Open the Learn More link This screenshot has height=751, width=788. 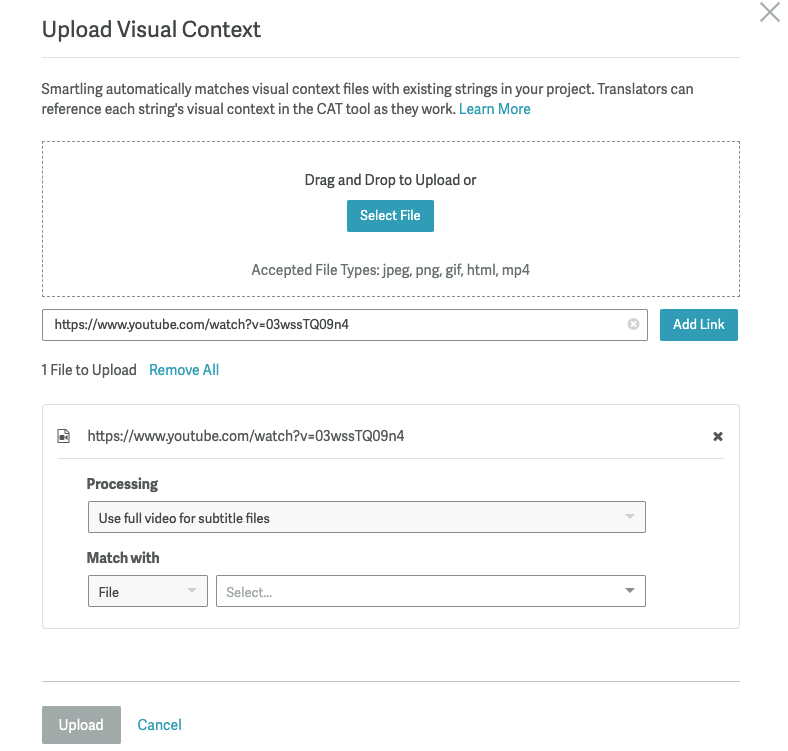[494, 109]
